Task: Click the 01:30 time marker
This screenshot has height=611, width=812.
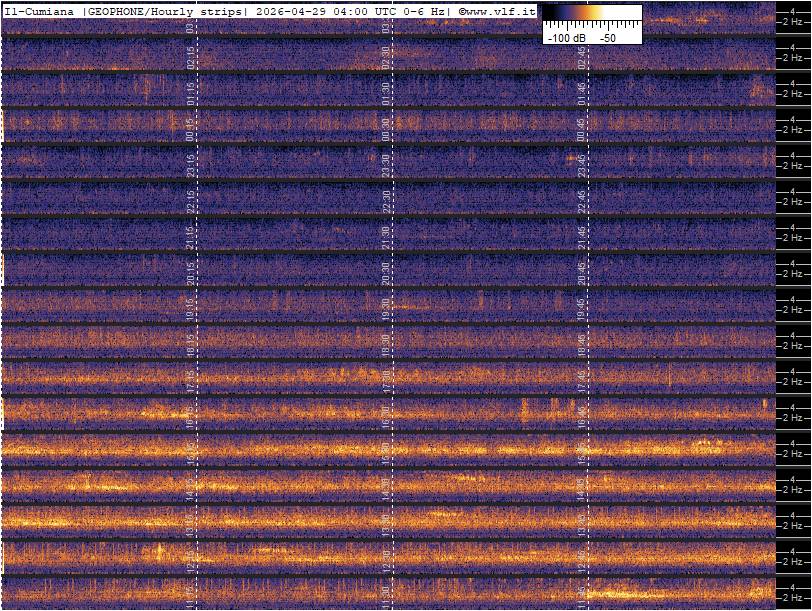Action: coord(386,94)
